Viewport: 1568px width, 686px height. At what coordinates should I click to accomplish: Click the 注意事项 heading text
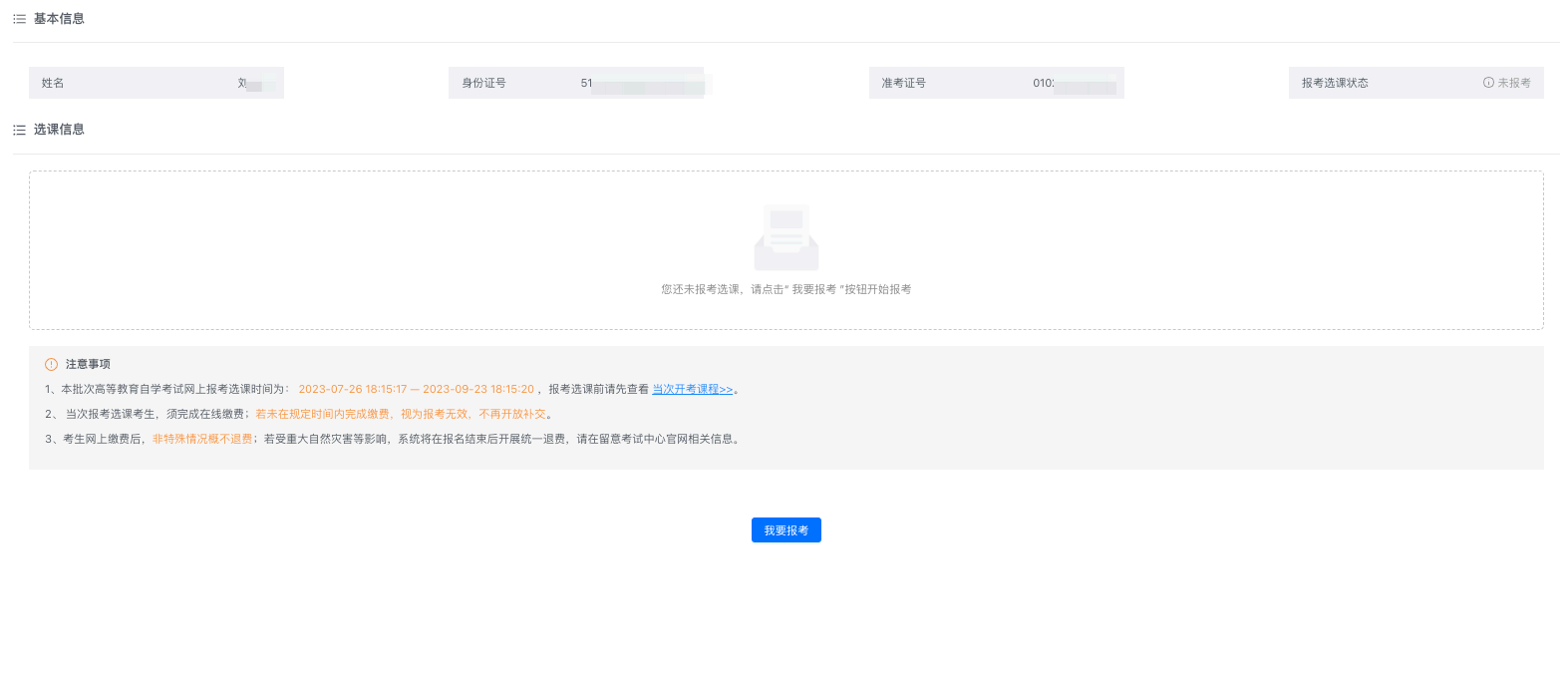88,364
